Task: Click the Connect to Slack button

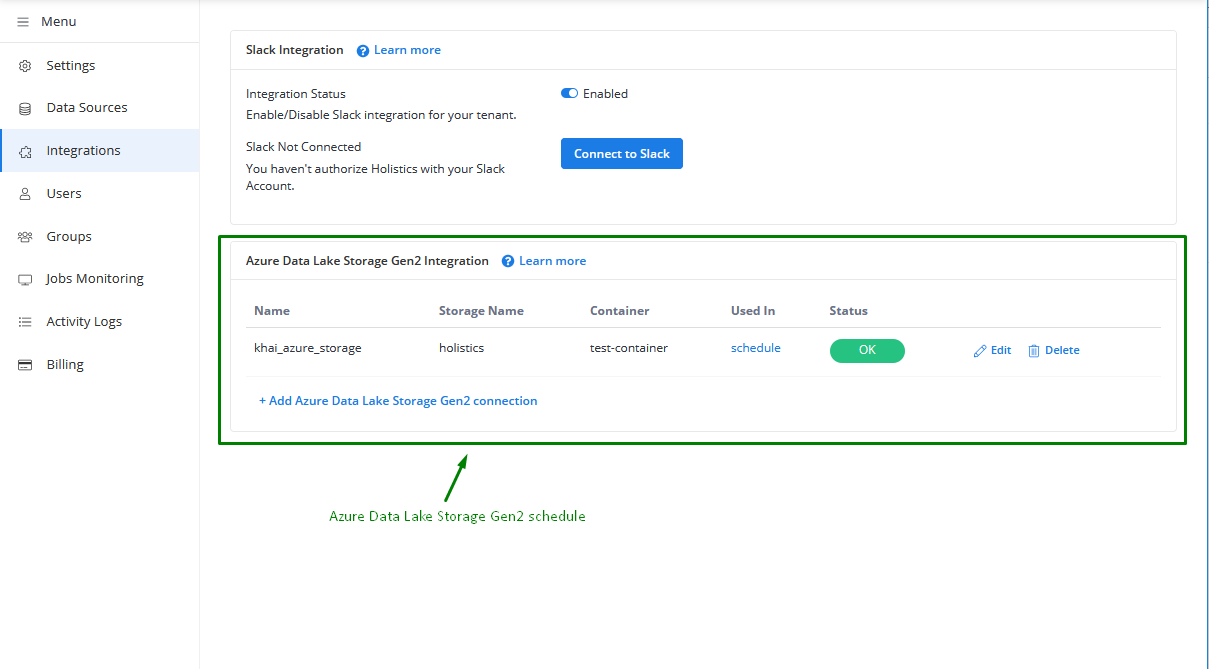Action: click(622, 154)
